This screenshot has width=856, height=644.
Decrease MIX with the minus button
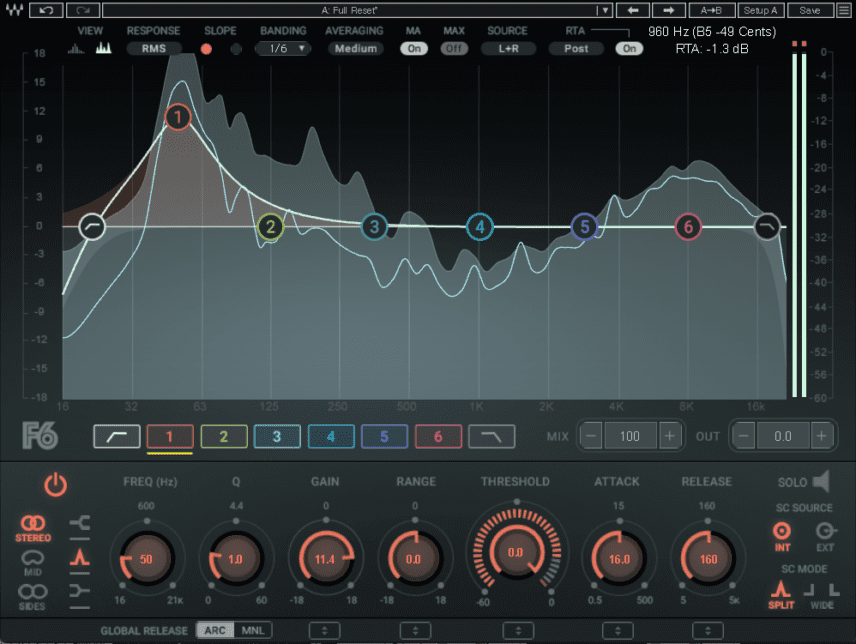(x=591, y=436)
